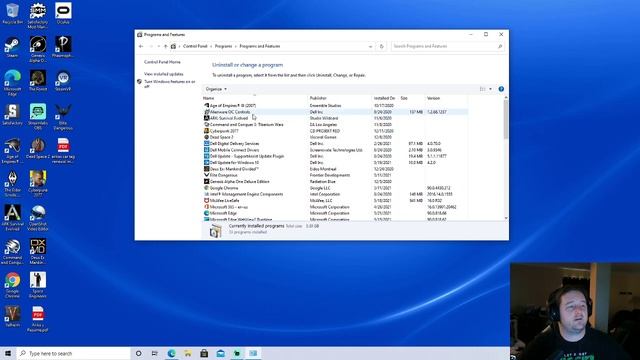
Task: Open the Oculus desktop shortcut
Action: 63,13
